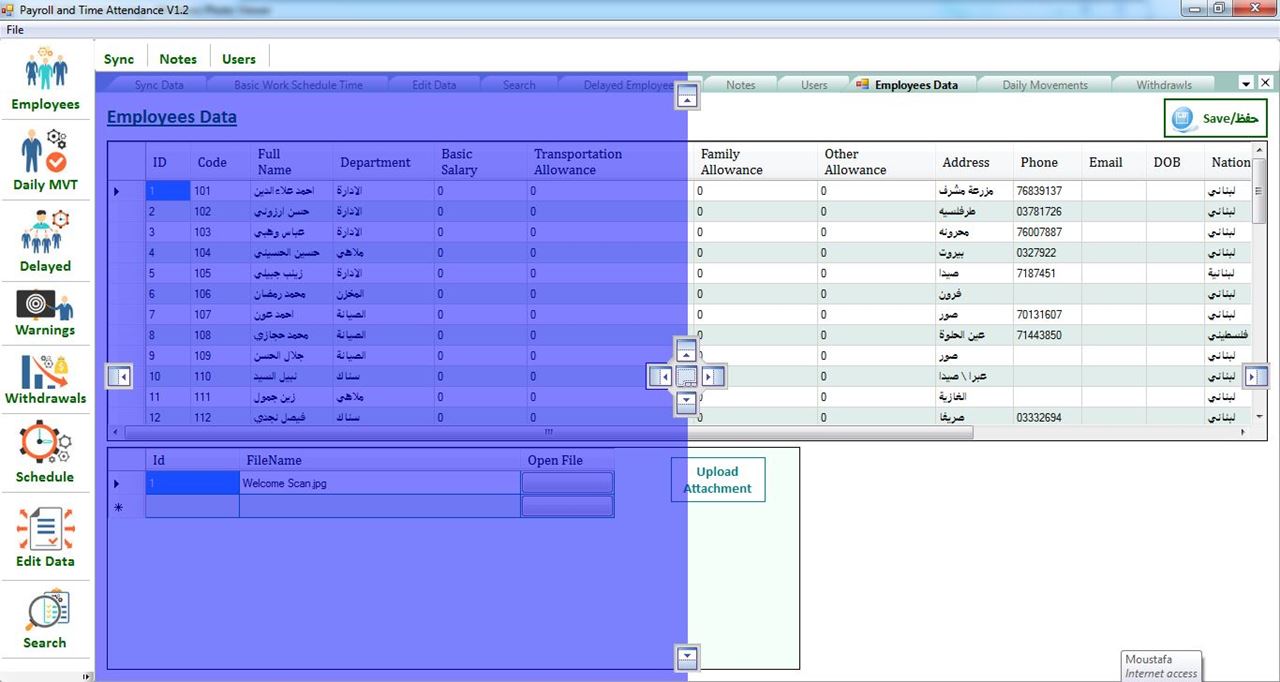
Task: Open the File menu
Action: click(x=15, y=30)
